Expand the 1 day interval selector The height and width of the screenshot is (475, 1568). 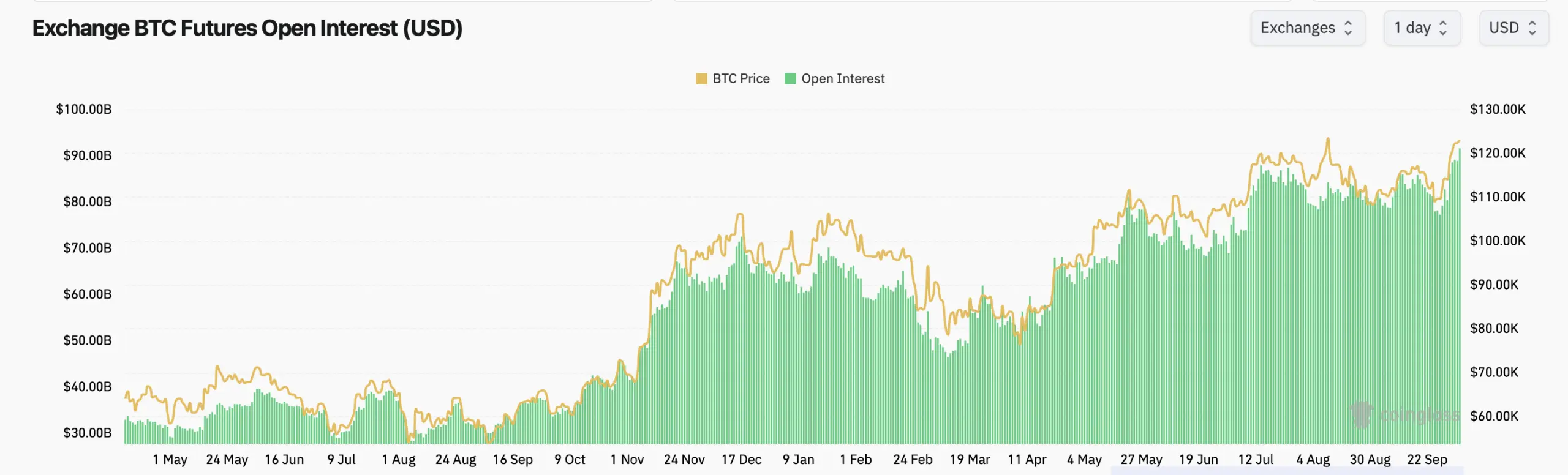pyautogui.click(x=1422, y=28)
